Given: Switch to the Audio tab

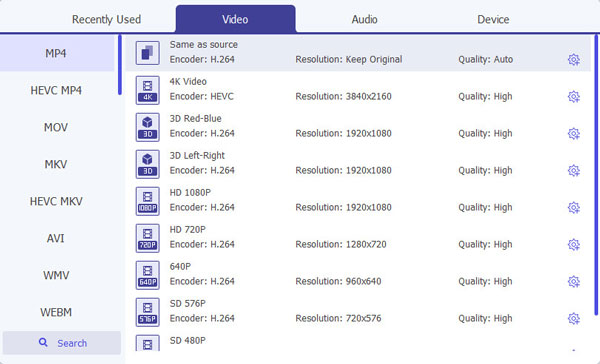Looking at the screenshot, I should 364,19.
